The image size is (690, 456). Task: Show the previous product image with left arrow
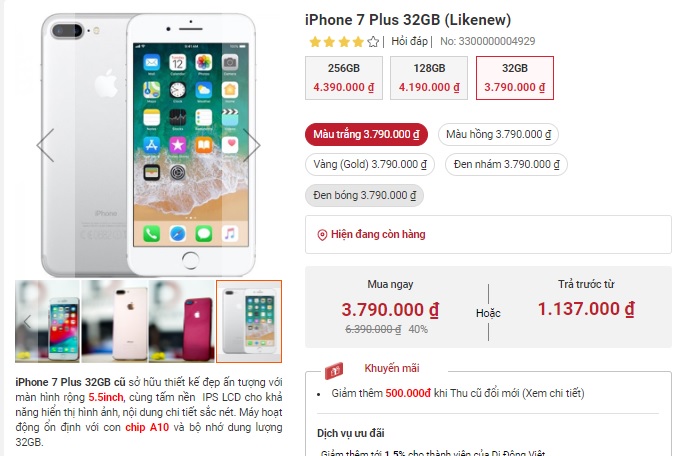[45, 145]
